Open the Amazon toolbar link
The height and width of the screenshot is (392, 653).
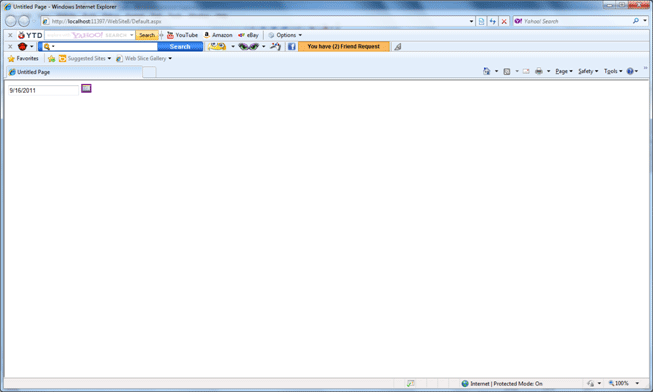[x=218, y=35]
